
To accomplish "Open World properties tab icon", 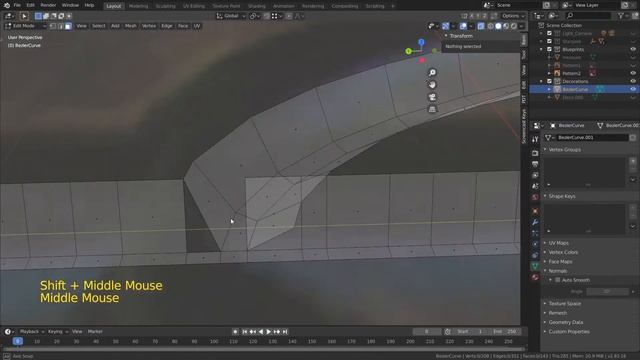I will pyautogui.click(x=535, y=197).
